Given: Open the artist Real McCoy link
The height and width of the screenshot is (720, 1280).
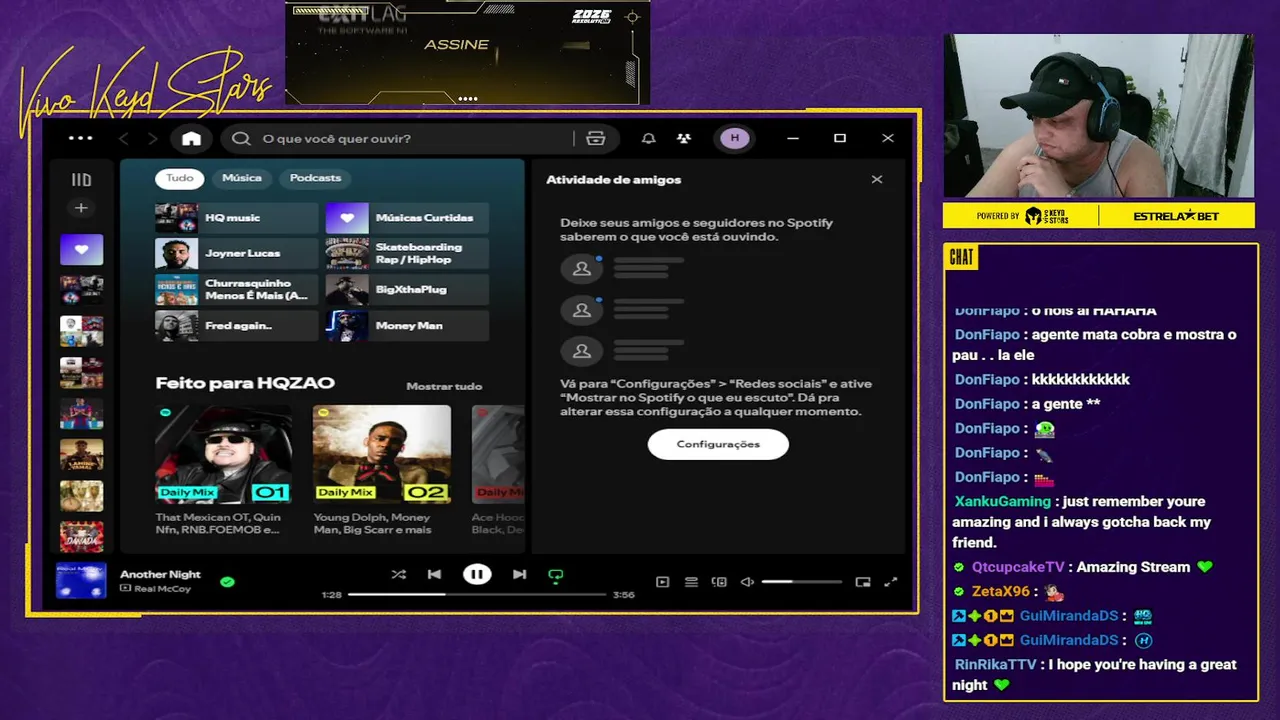Looking at the screenshot, I should tap(162, 589).
